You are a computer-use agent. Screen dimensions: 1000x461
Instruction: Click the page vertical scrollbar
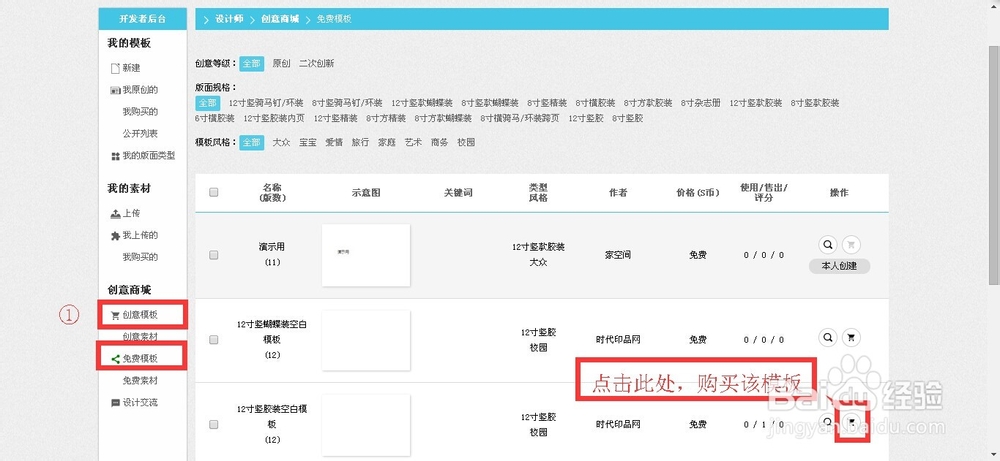994,166
